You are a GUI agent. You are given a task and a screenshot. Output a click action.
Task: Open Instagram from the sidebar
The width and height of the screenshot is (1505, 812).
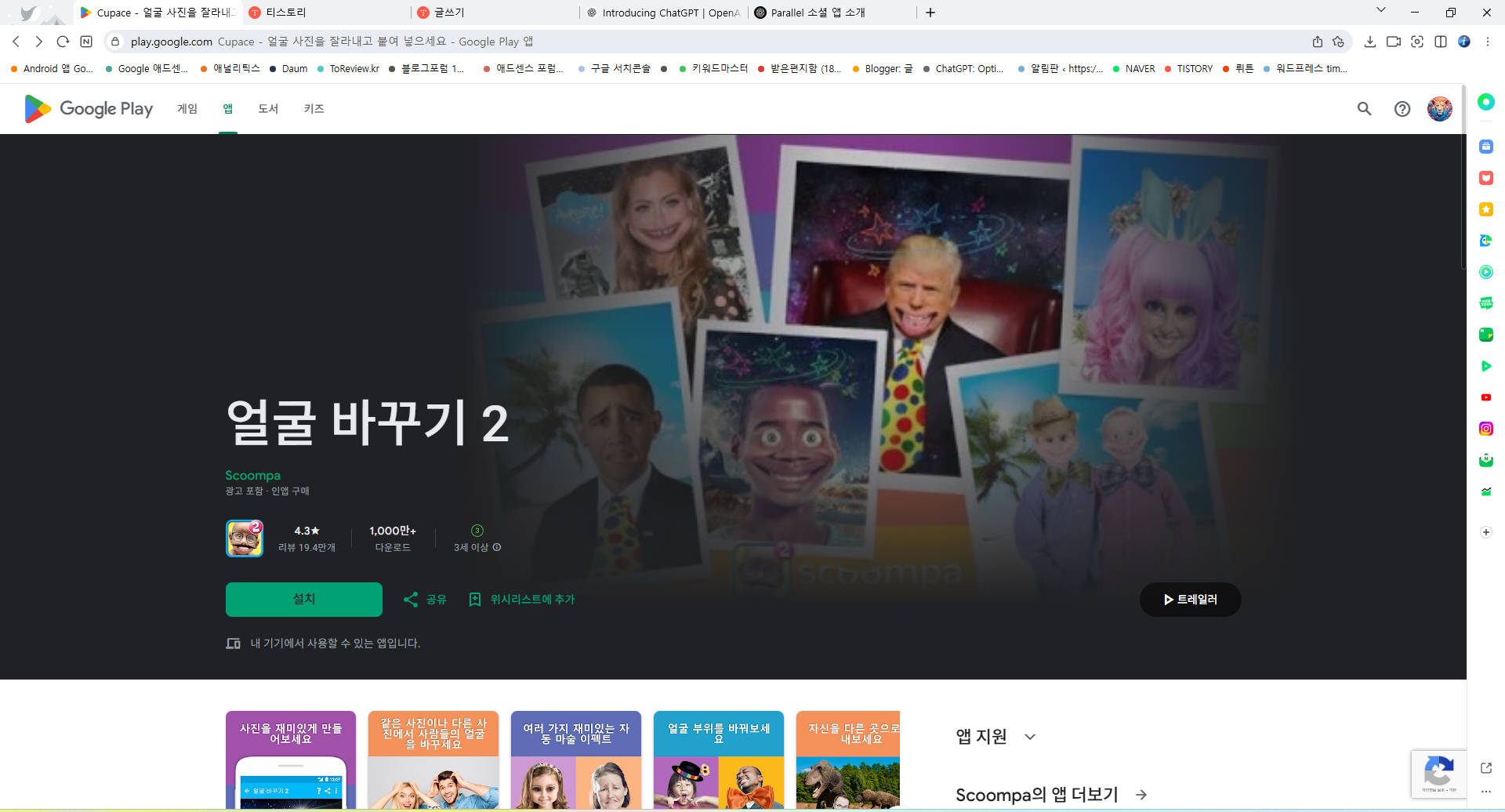[1485, 429]
